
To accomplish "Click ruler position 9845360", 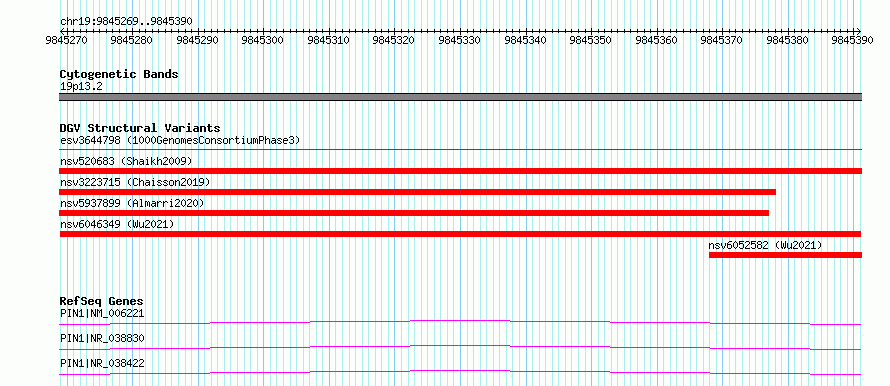I will coord(657,40).
